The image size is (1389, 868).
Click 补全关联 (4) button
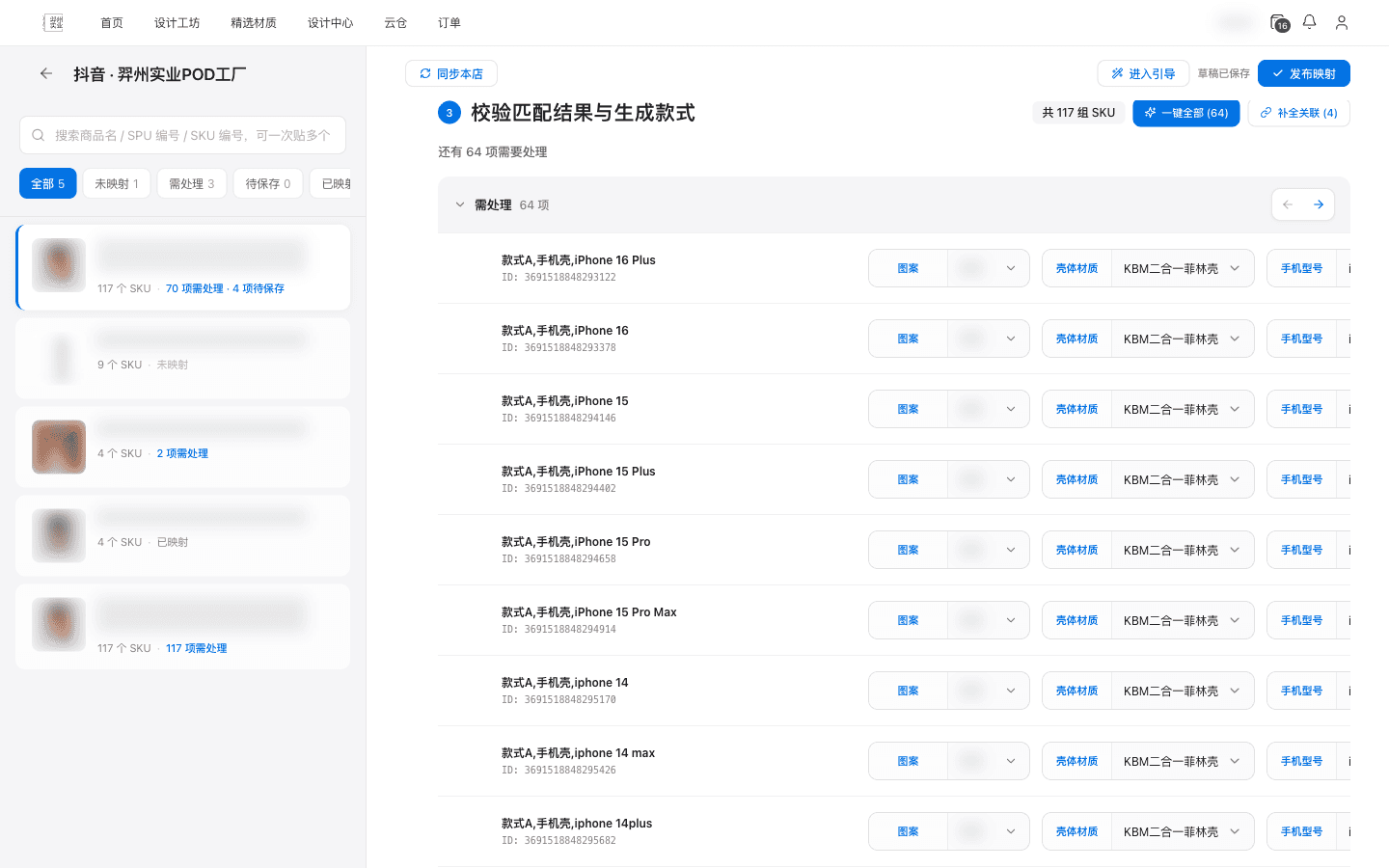click(x=1299, y=113)
